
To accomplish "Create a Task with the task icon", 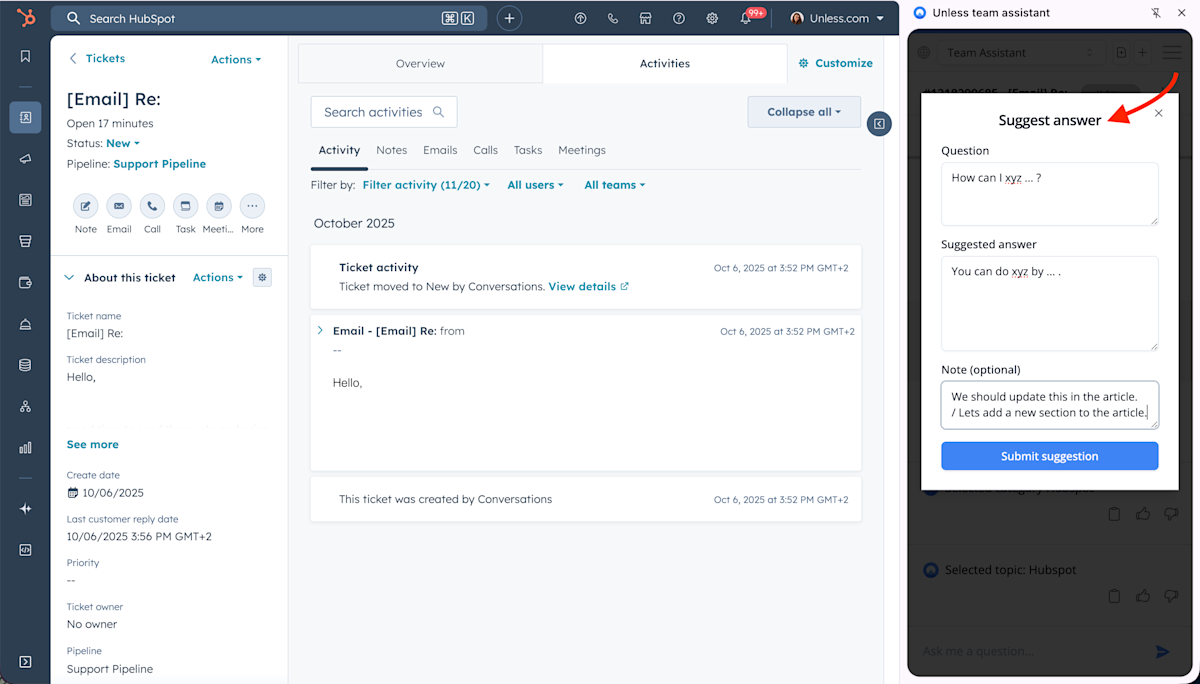I will [185, 206].
